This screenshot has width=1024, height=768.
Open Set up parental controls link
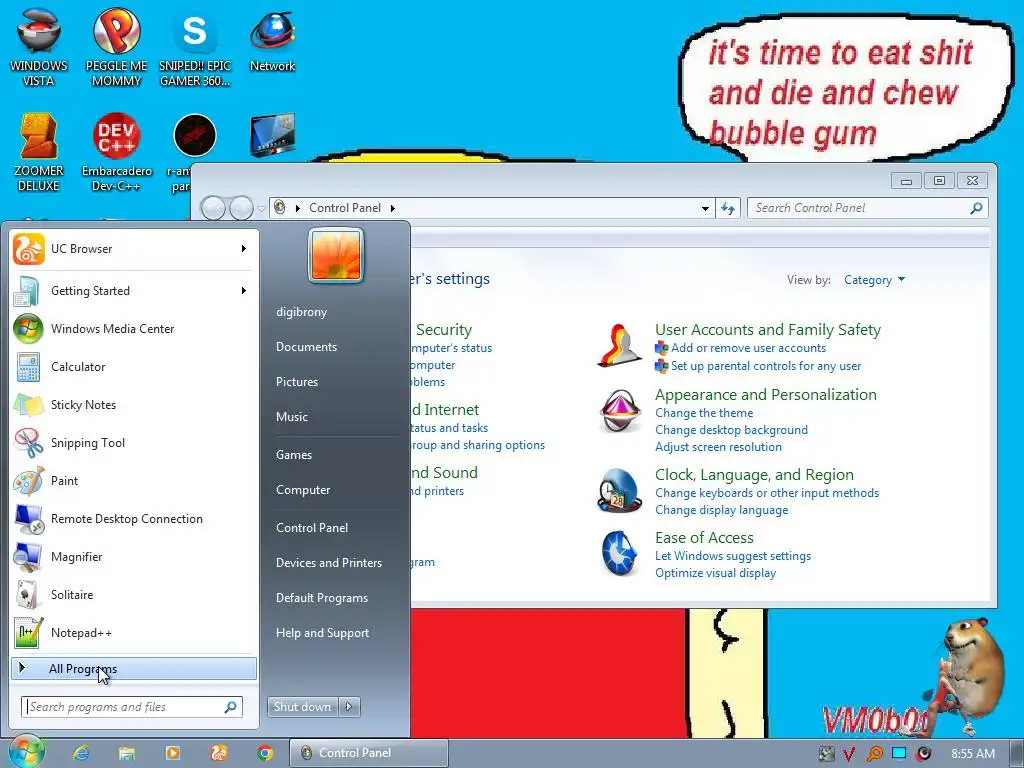(x=765, y=366)
